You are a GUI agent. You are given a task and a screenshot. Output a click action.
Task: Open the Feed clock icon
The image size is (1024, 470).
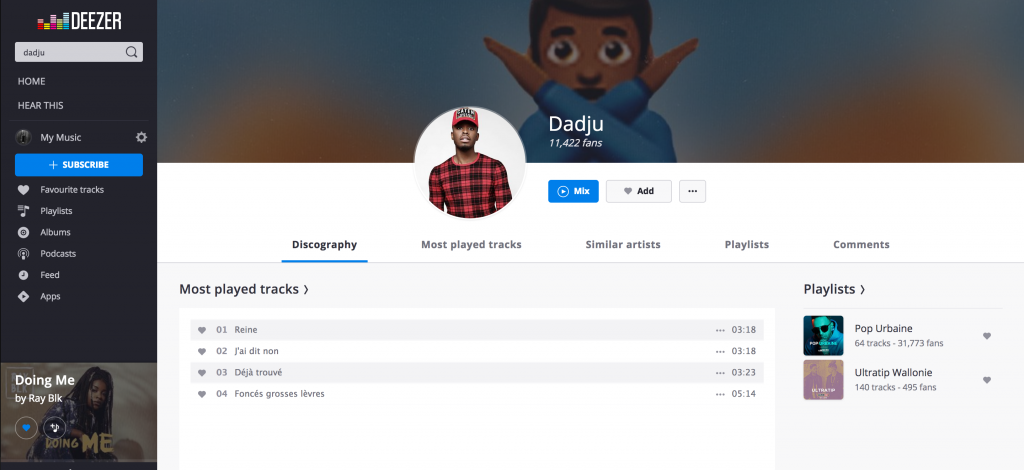[24, 275]
